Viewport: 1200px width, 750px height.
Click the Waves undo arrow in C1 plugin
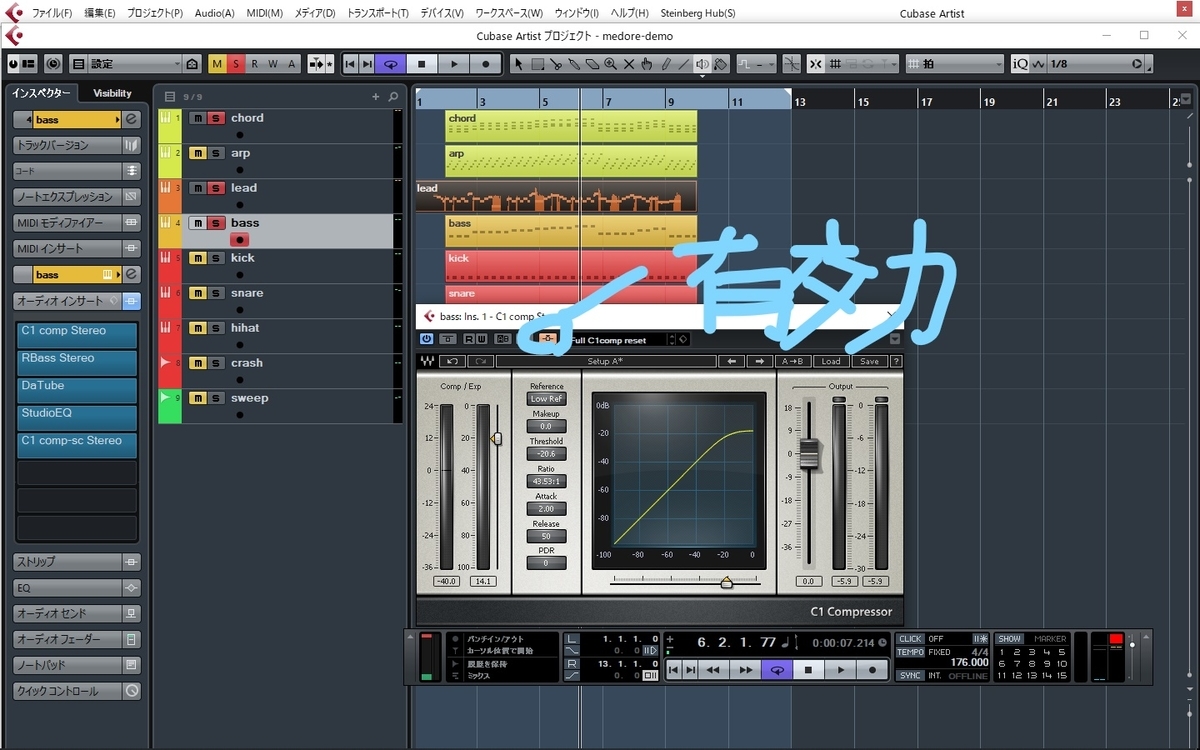(x=452, y=361)
